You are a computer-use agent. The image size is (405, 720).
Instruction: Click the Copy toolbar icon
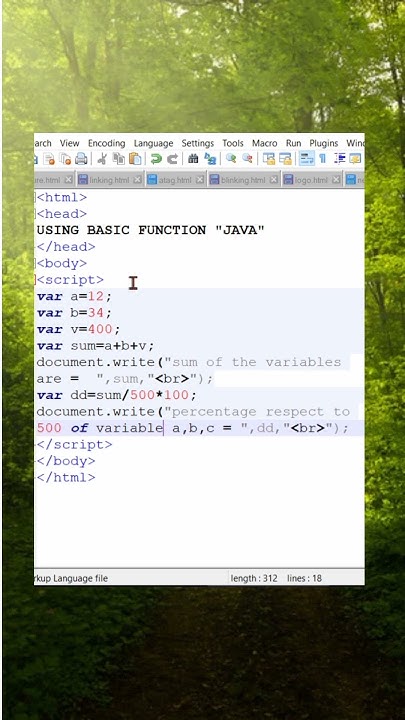tap(118, 159)
